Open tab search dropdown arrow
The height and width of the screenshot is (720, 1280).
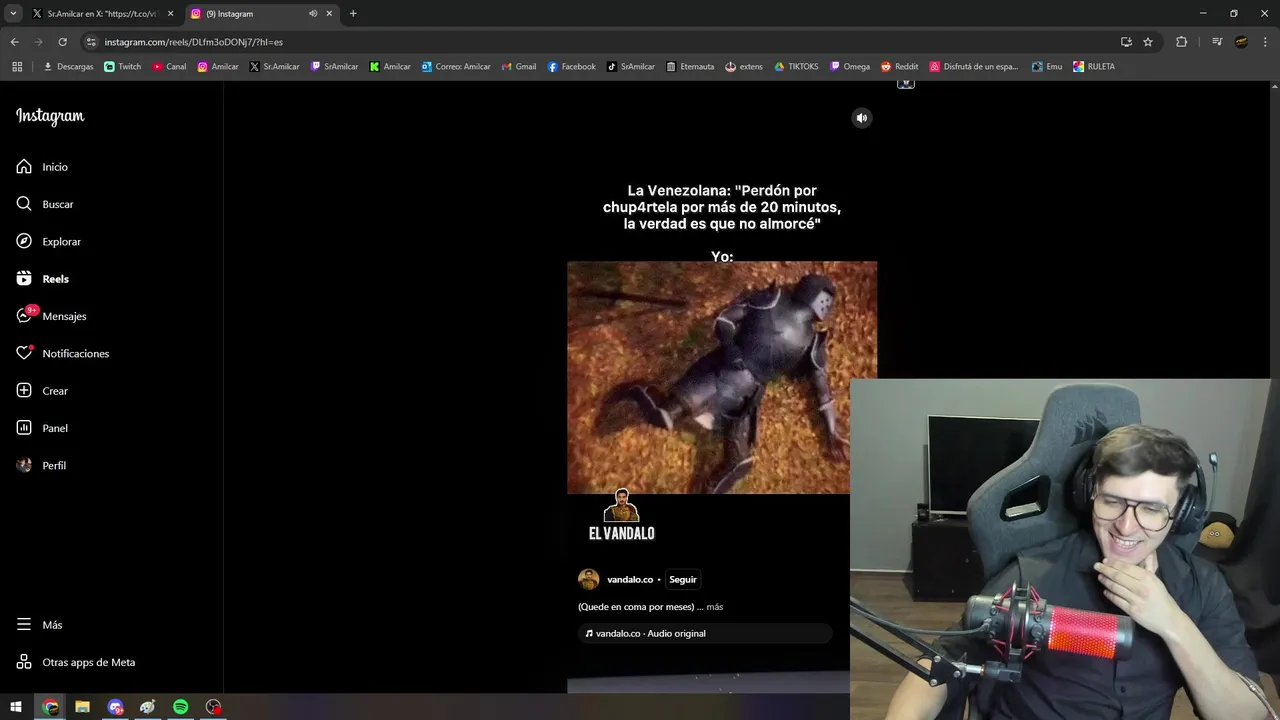pos(13,14)
